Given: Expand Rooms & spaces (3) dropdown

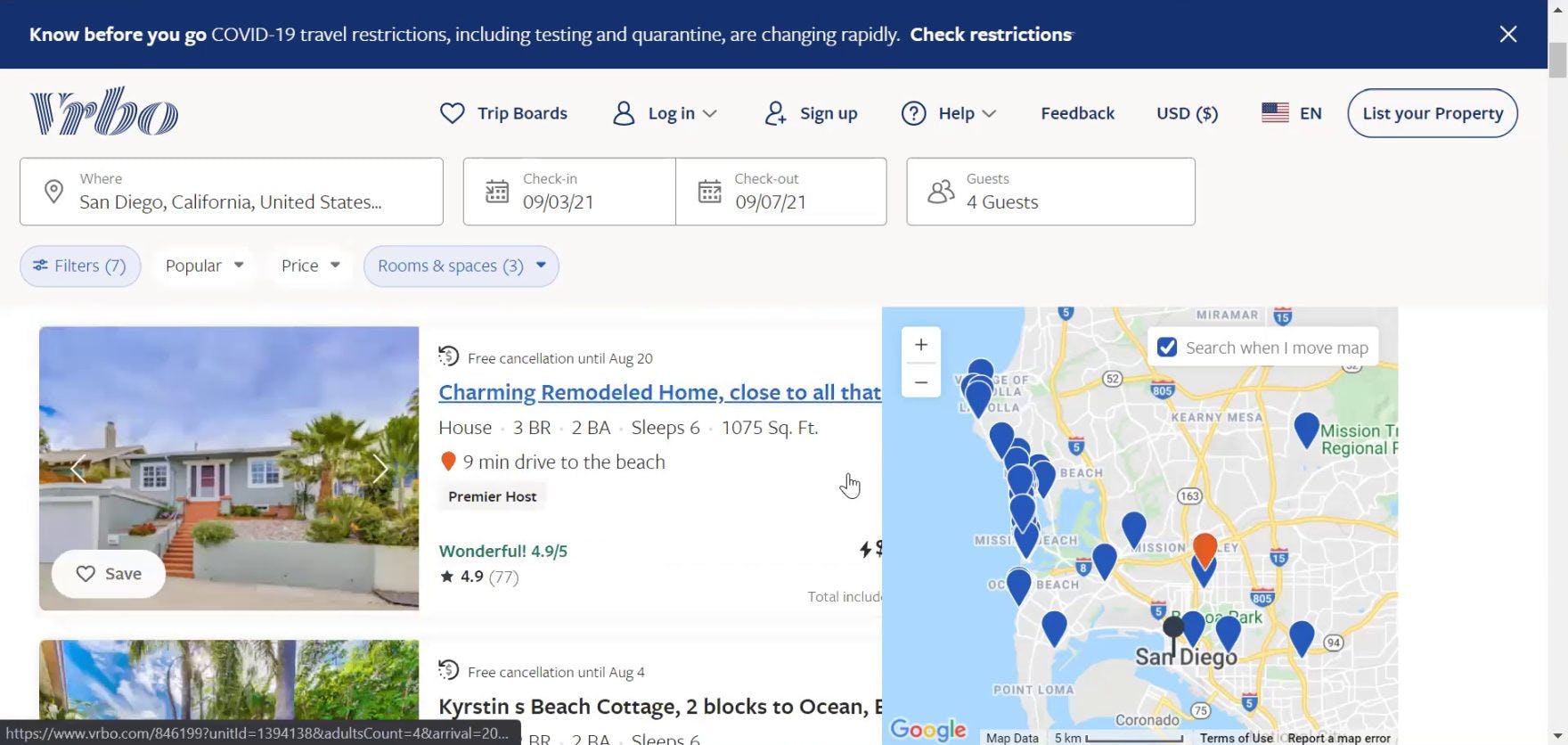Looking at the screenshot, I should pos(461,266).
